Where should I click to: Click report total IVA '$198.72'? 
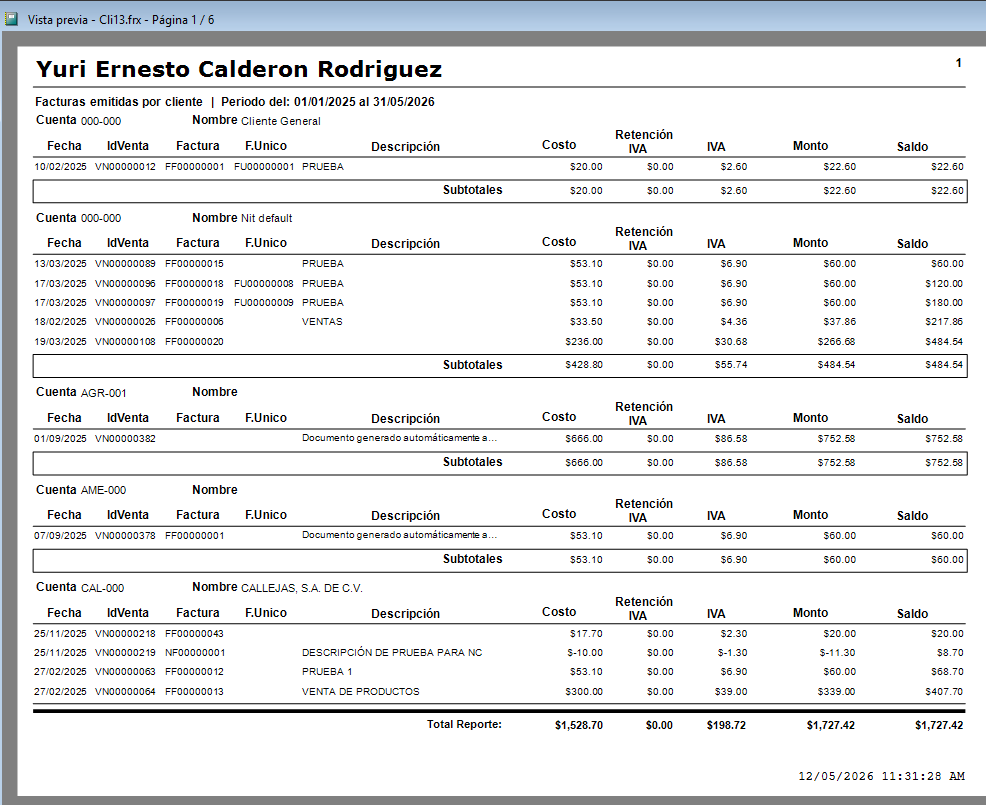(x=726, y=725)
